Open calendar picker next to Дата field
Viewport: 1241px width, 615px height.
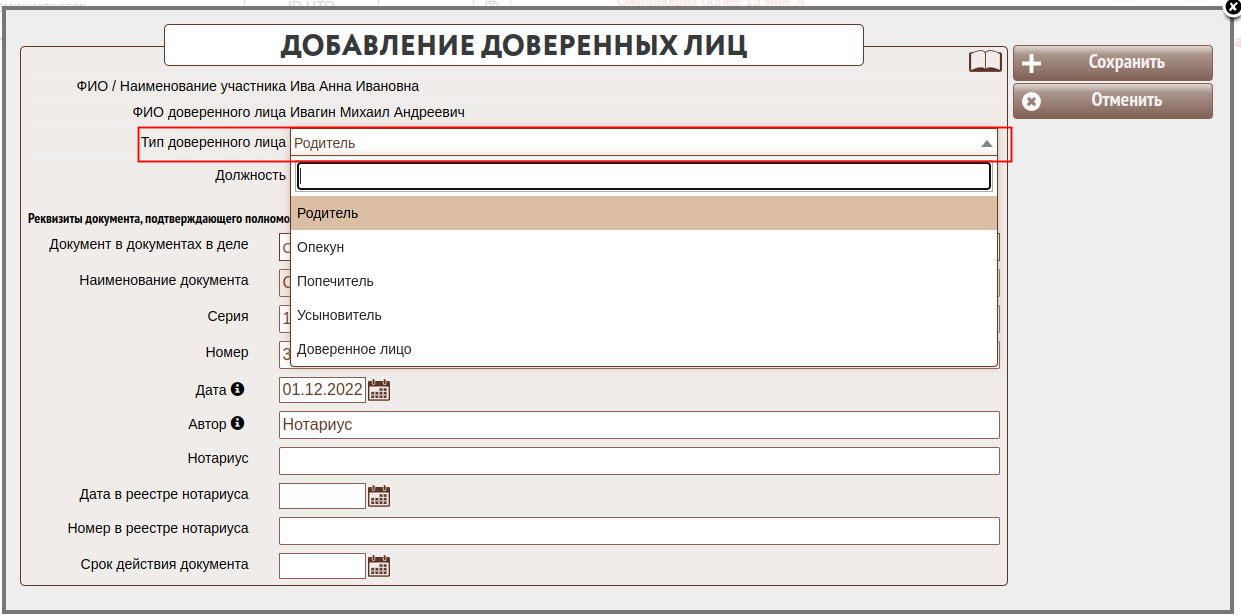379,390
